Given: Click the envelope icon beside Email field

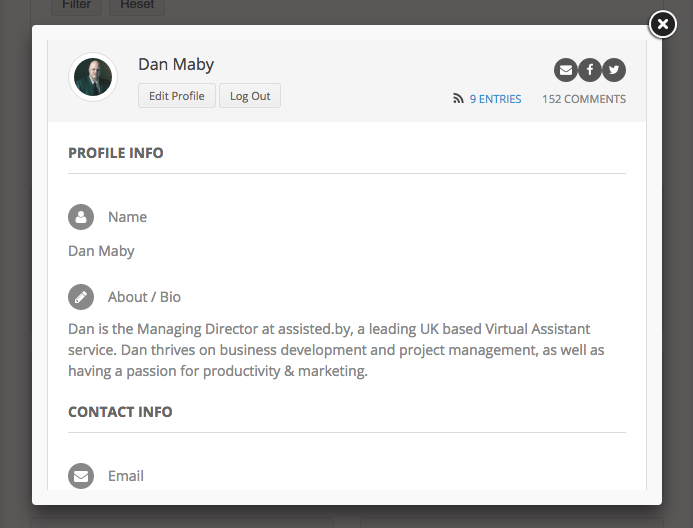Looking at the screenshot, I should coord(81,476).
